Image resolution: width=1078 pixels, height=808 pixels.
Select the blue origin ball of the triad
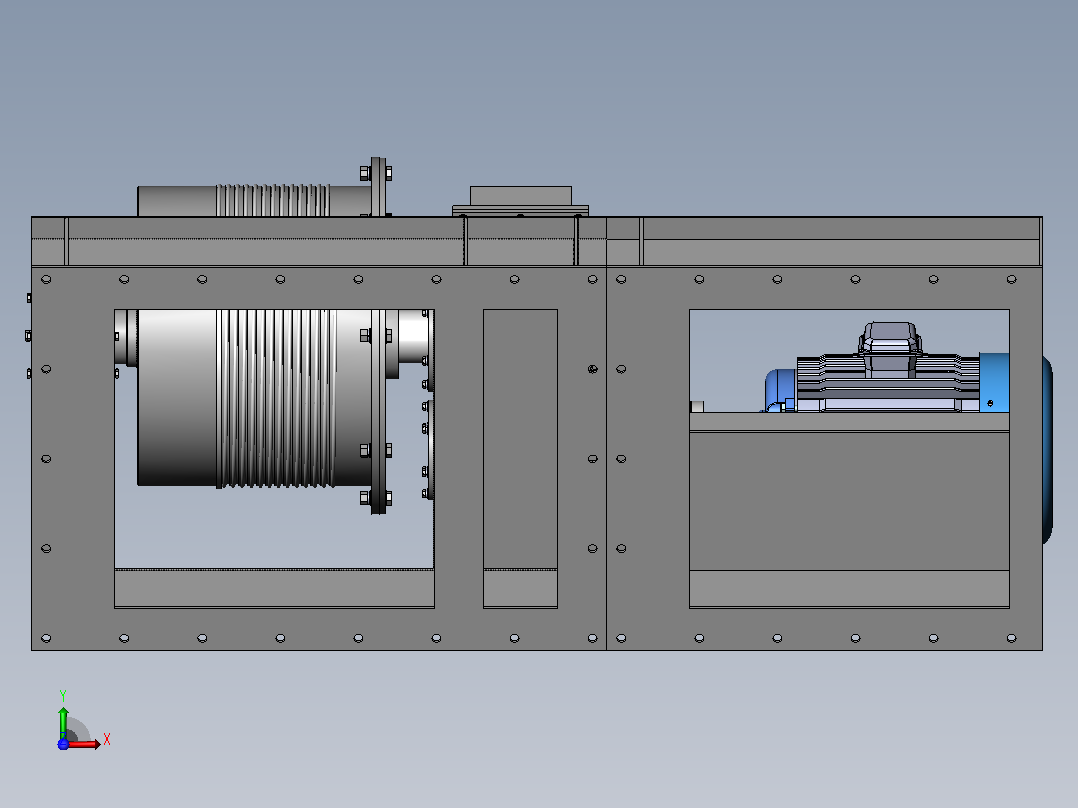(x=63, y=744)
